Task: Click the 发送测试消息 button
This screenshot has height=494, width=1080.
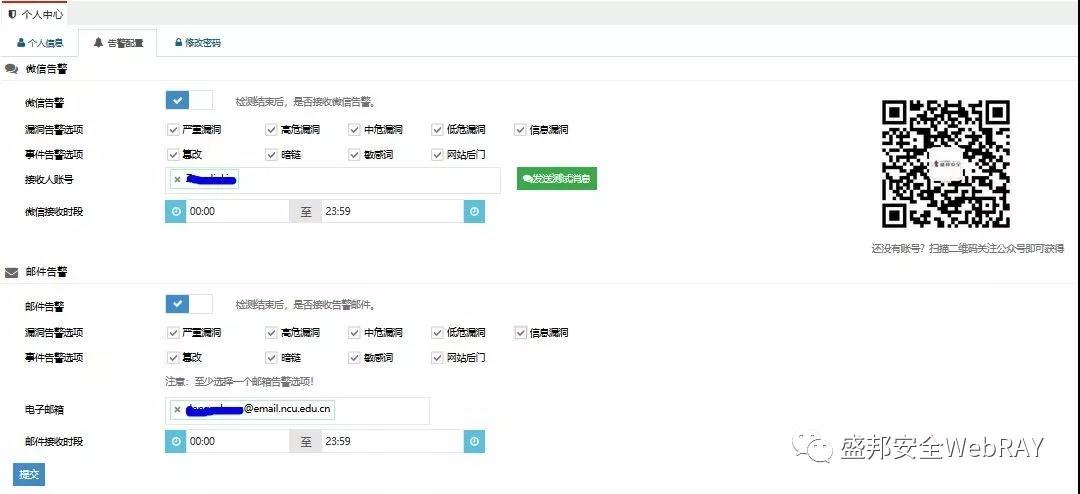Action: 557,178
